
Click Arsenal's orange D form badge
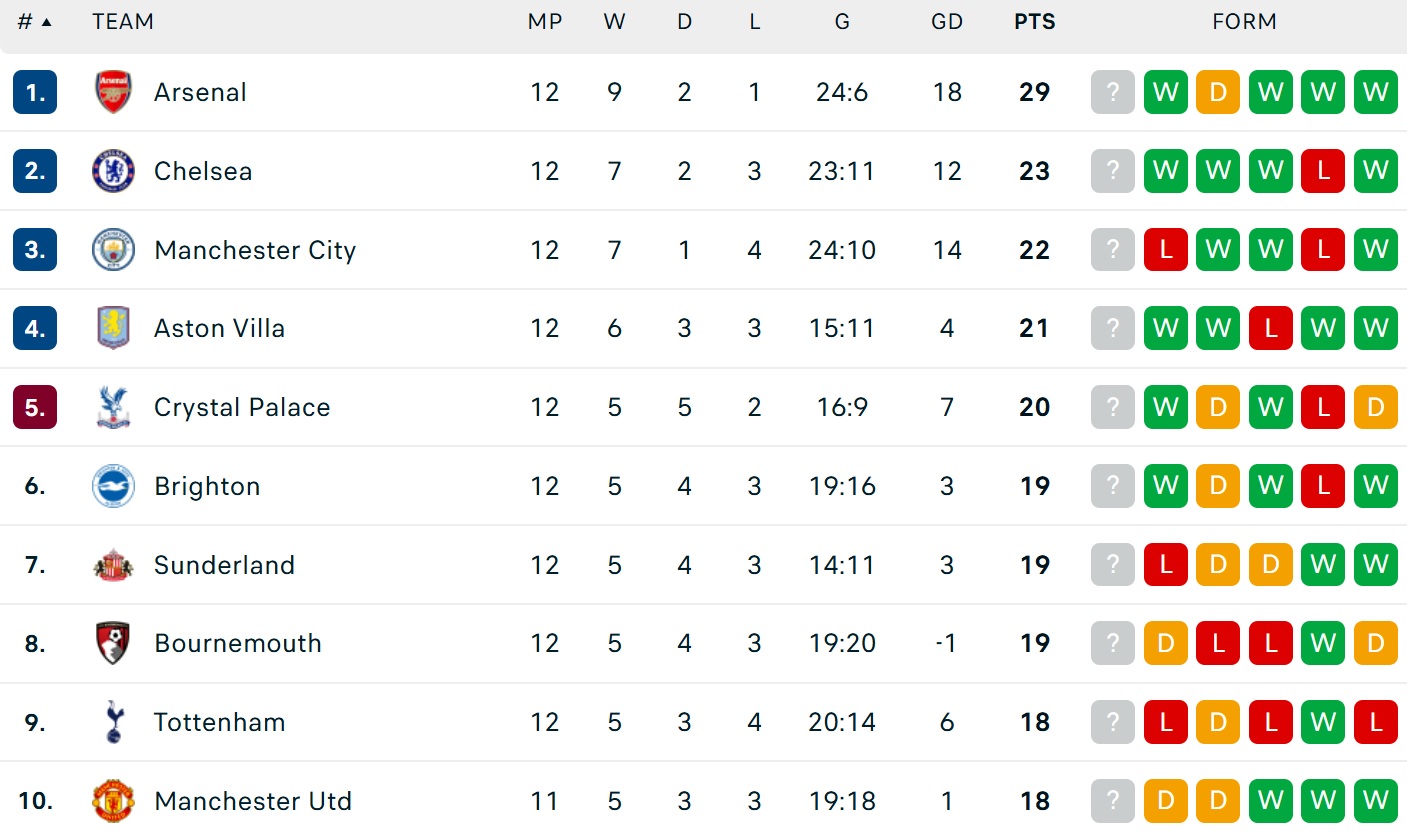[1218, 92]
